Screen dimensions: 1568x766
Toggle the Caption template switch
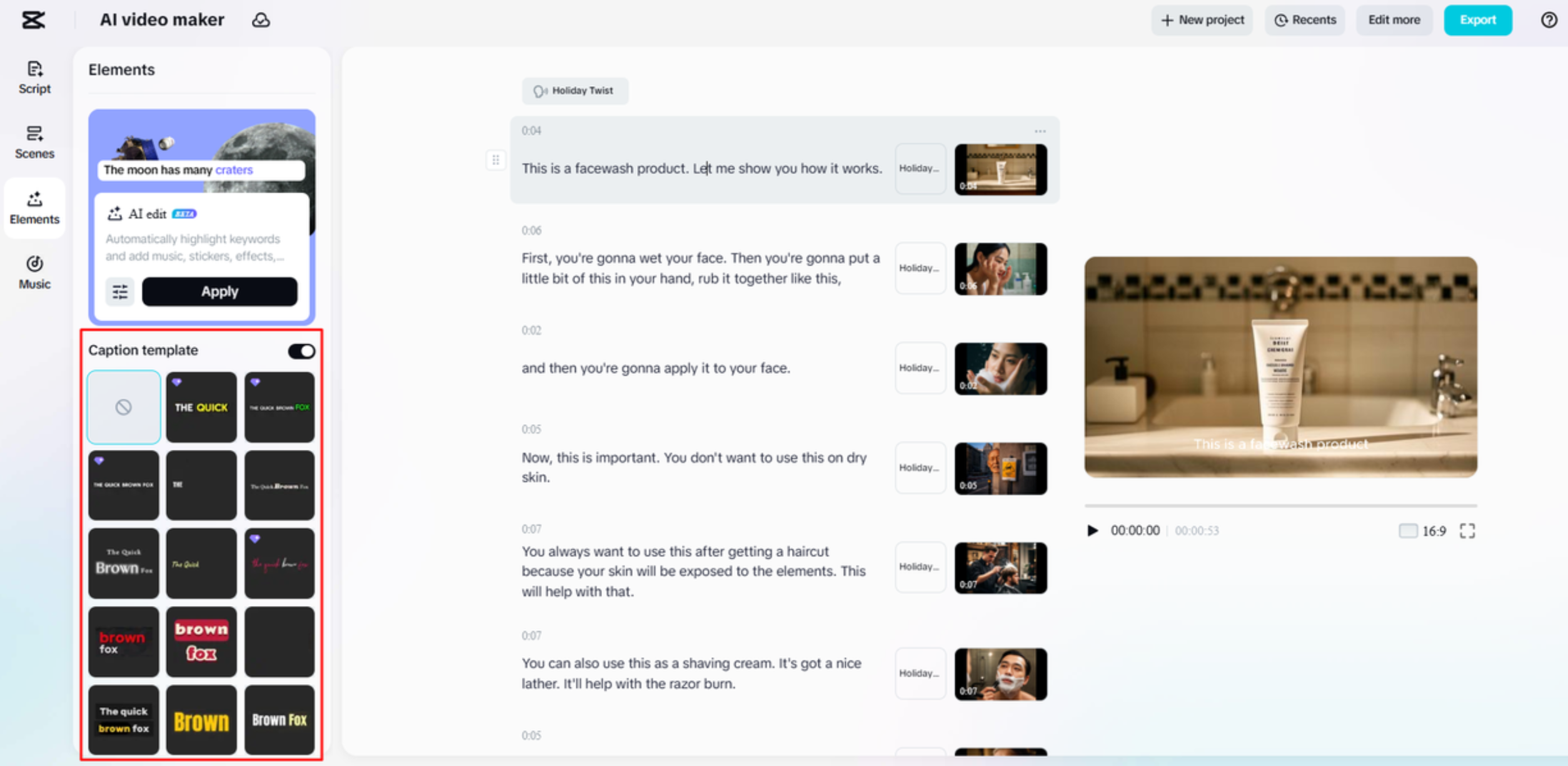(x=301, y=351)
